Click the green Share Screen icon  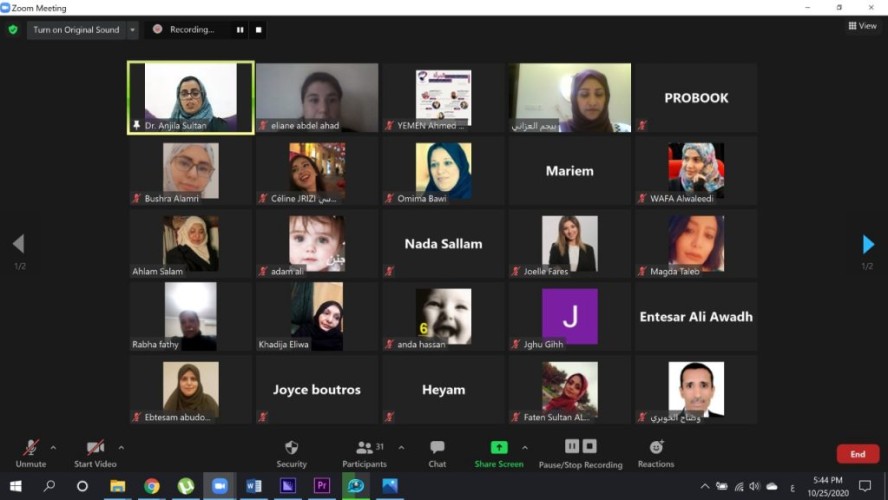point(498,447)
